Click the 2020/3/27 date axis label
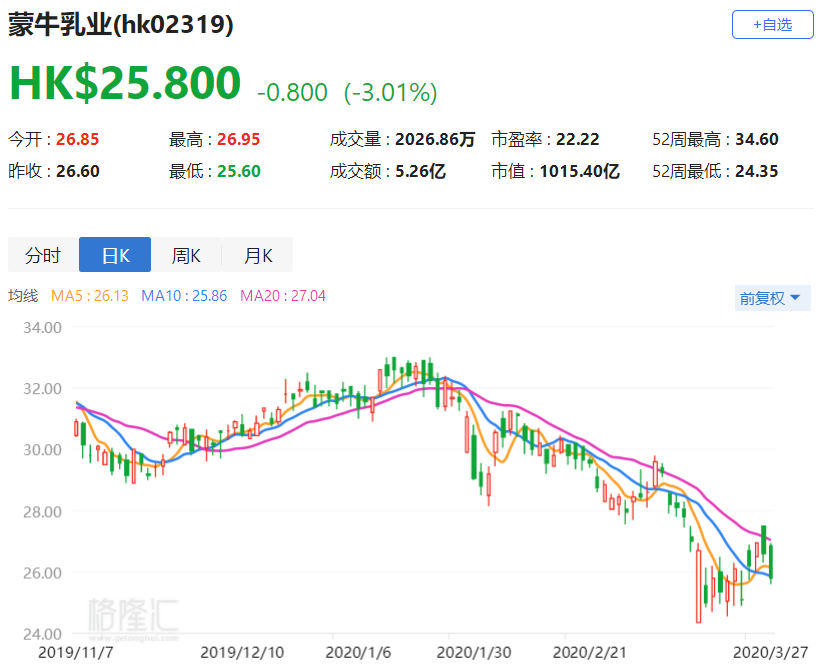Screen dimensions: 832x664 tap(770, 652)
